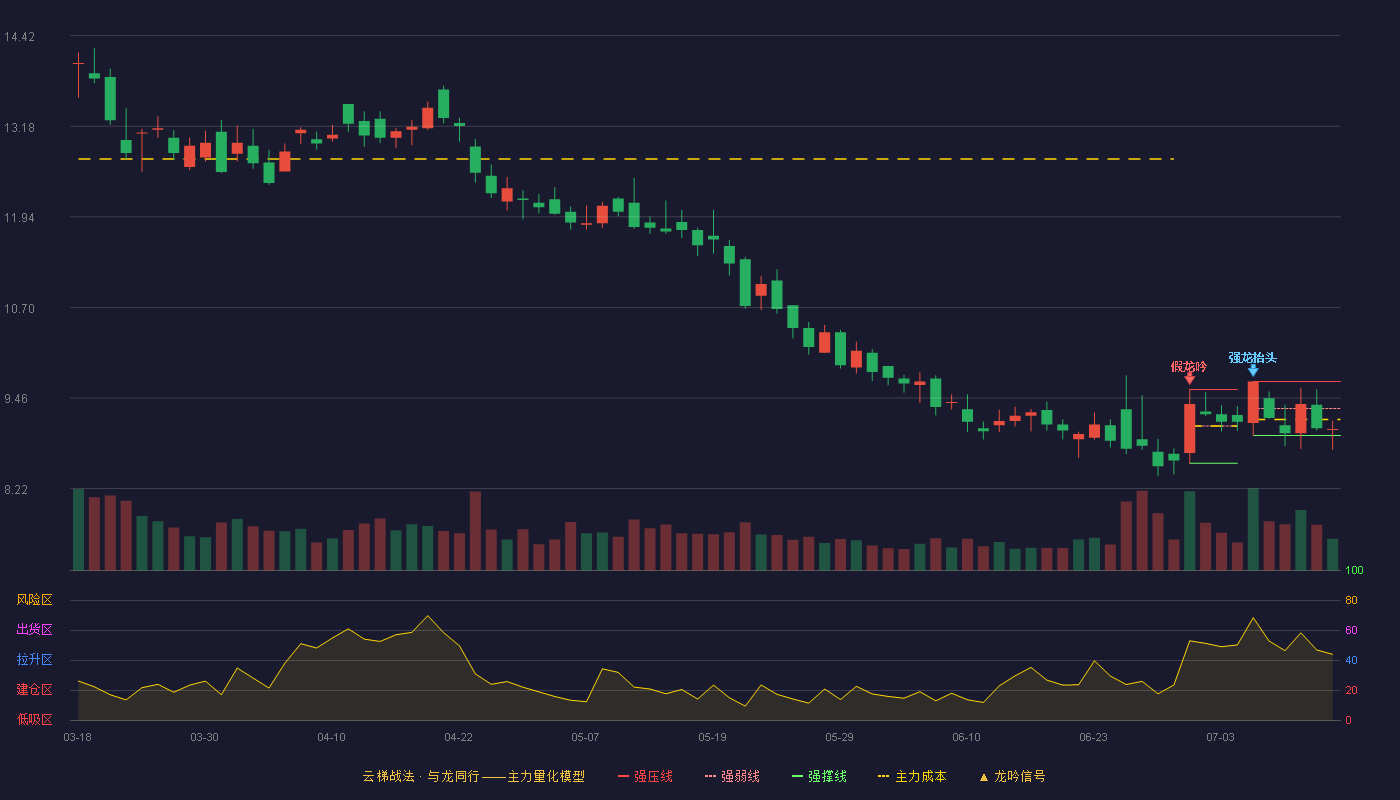1400x800 pixels.
Task: Select the 风险区 zone label
Action: coord(34,600)
